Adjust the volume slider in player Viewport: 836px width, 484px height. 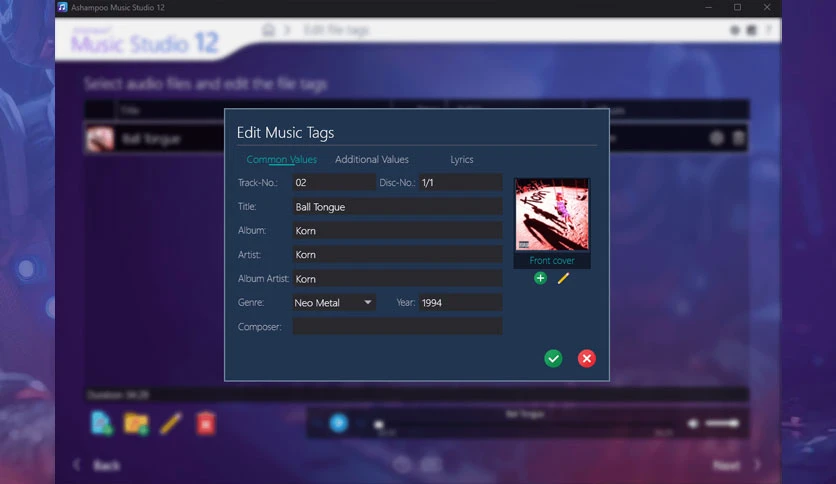coord(722,423)
